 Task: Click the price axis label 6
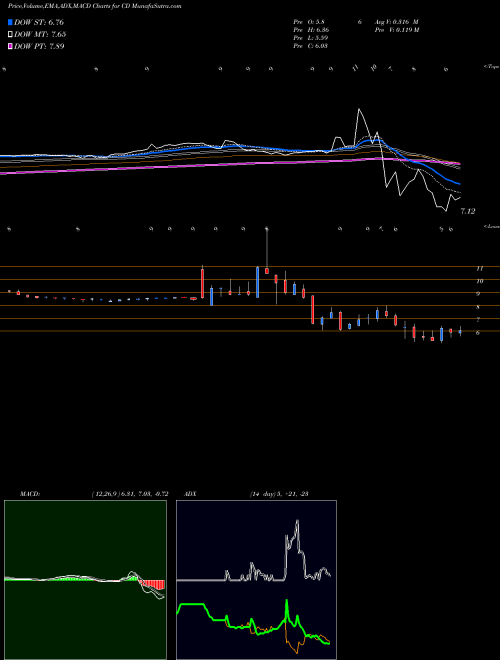pos(478,333)
